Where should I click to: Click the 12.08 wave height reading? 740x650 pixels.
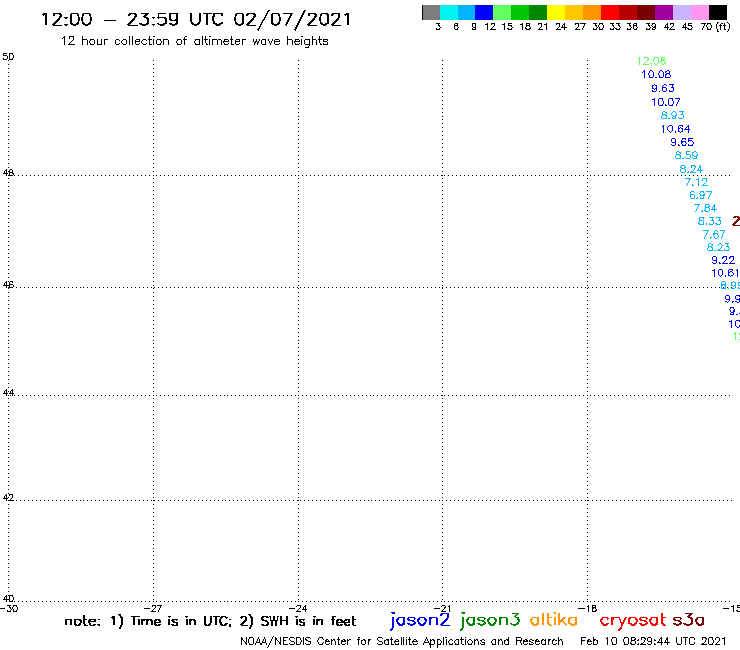point(651,61)
